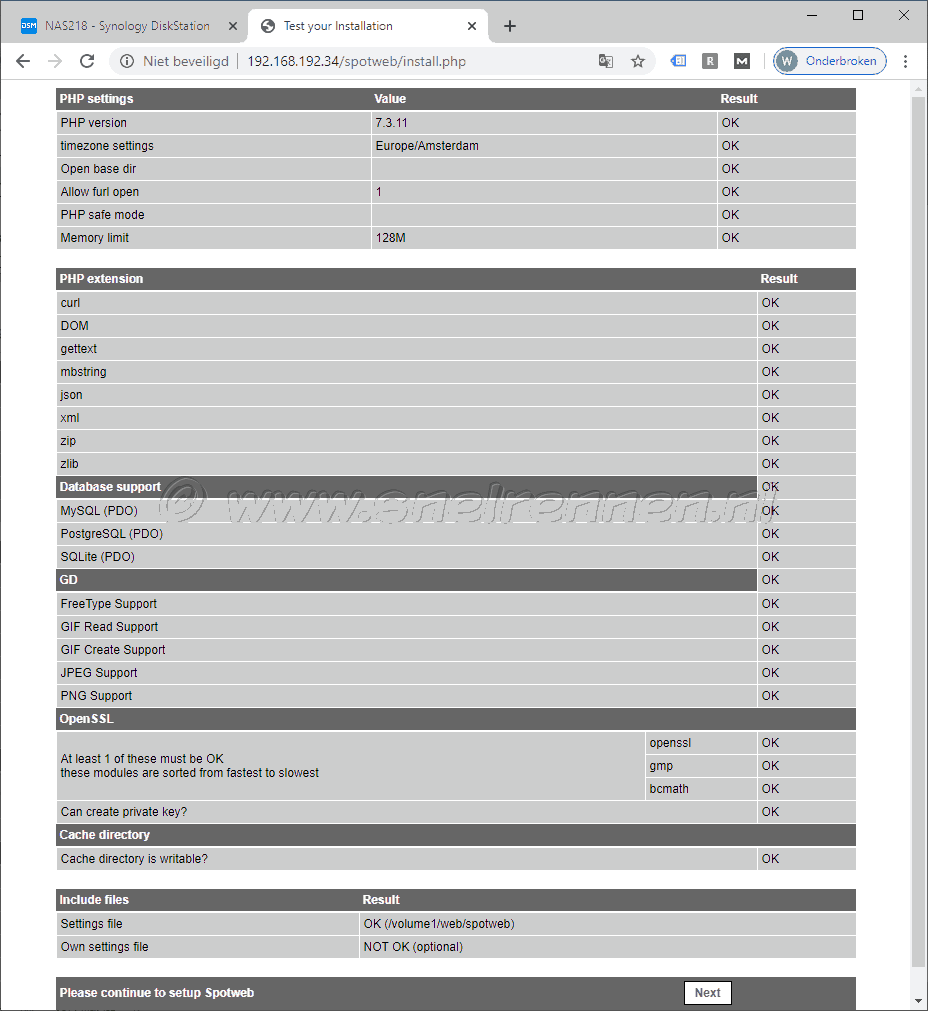
Task: Click the PHP safe mode label
Action: [x=102, y=215]
